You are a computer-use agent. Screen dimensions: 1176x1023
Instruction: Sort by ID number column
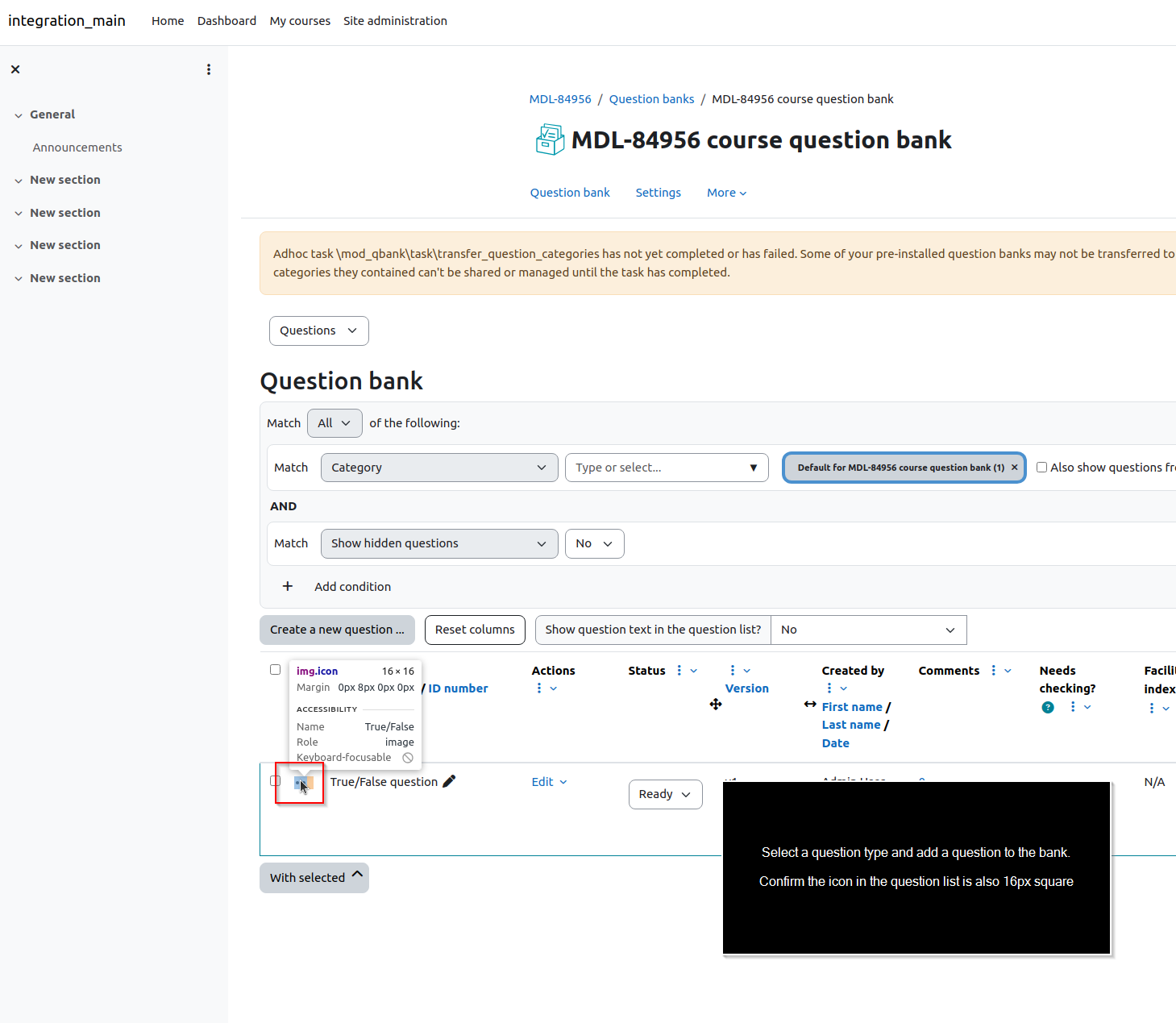(x=458, y=688)
